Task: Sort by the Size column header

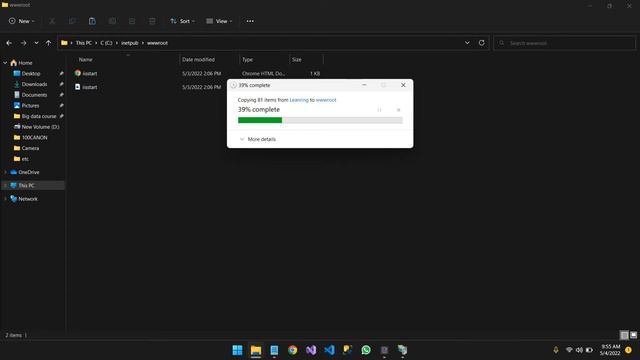Action: [x=297, y=60]
